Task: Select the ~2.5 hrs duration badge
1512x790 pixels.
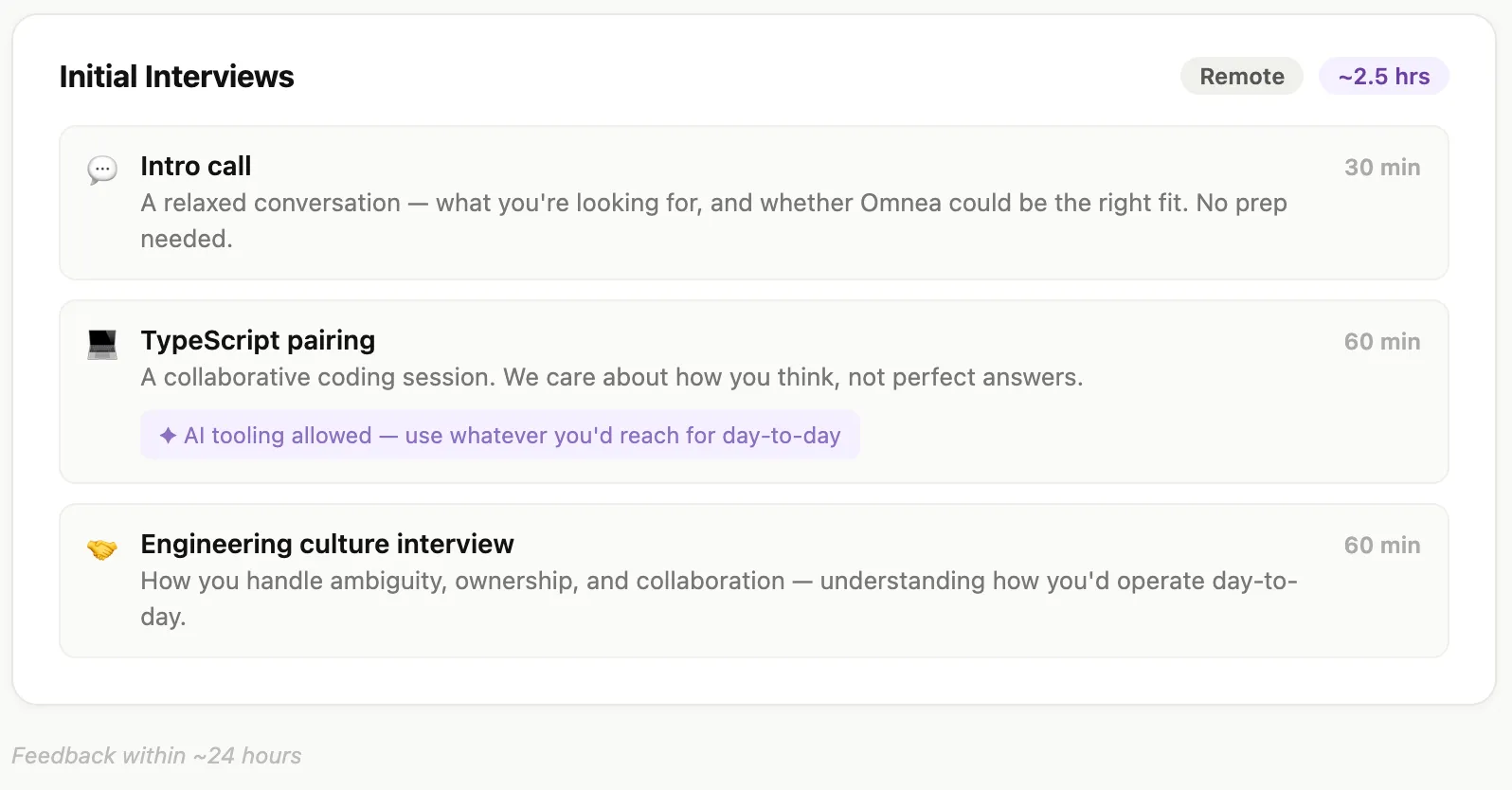Action: 1384,77
